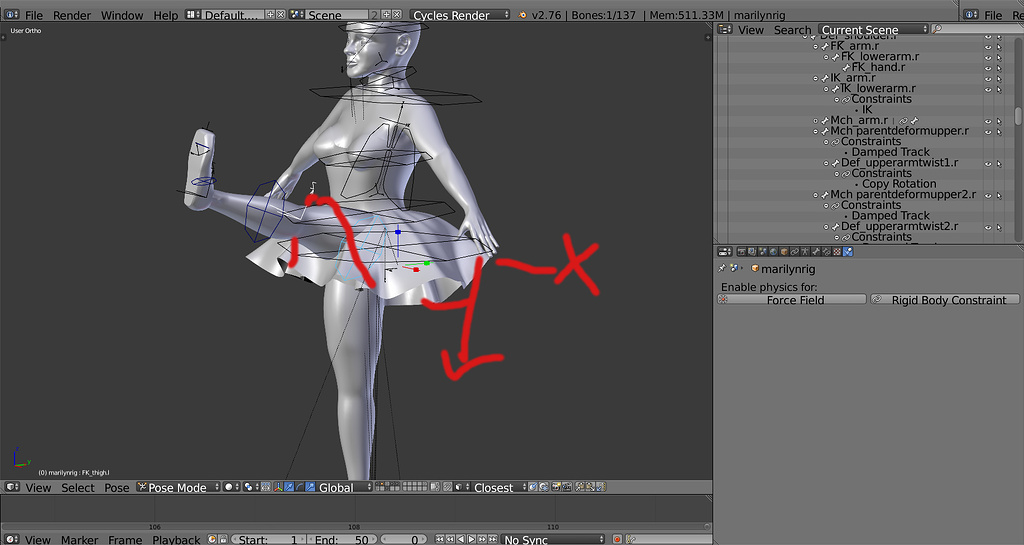
Task: Switch to Scene properties tab icon
Action: pos(763,251)
